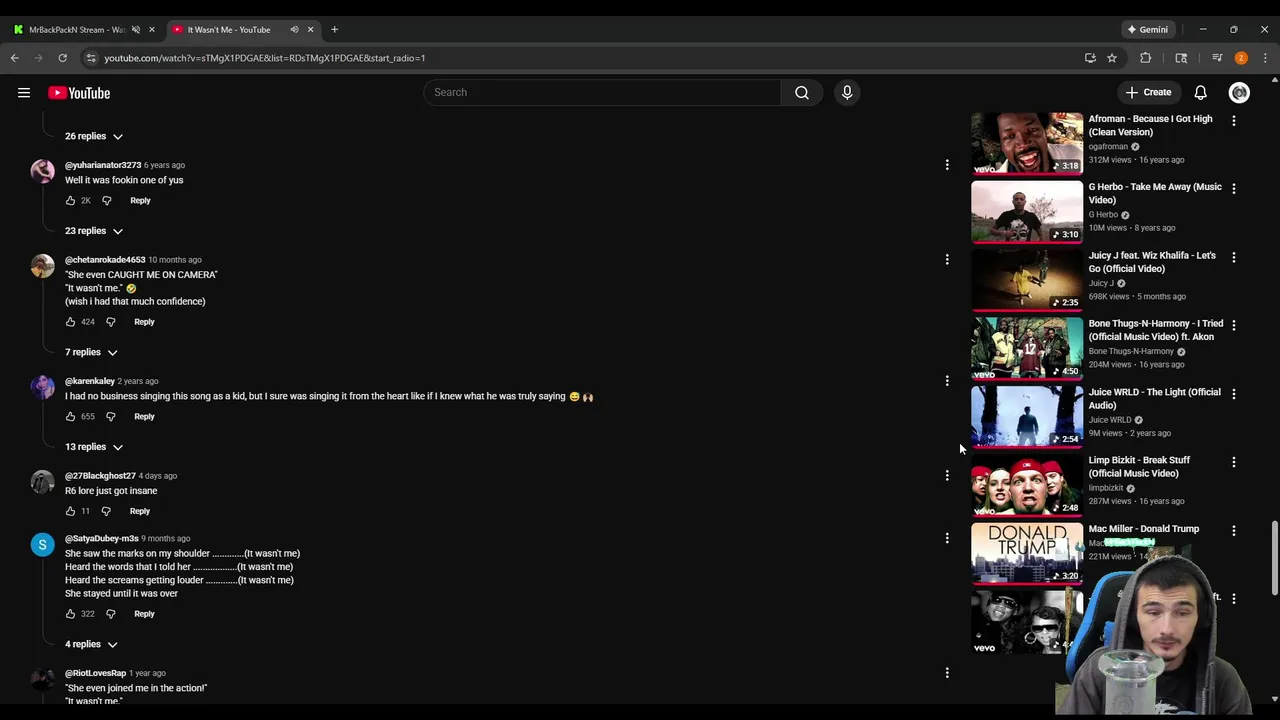Open more options for Bone Thugs-N-Harmony video
1280x720 pixels.
pos(1233,325)
